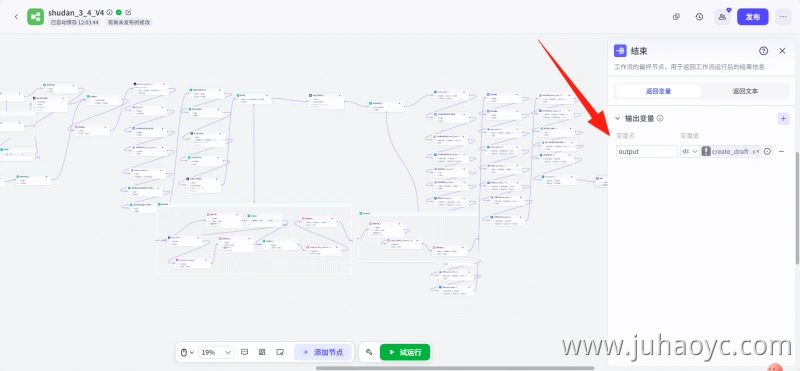Select the 返回变量 tab
The width and height of the screenshot is (800, 371).
coord(658,91)
